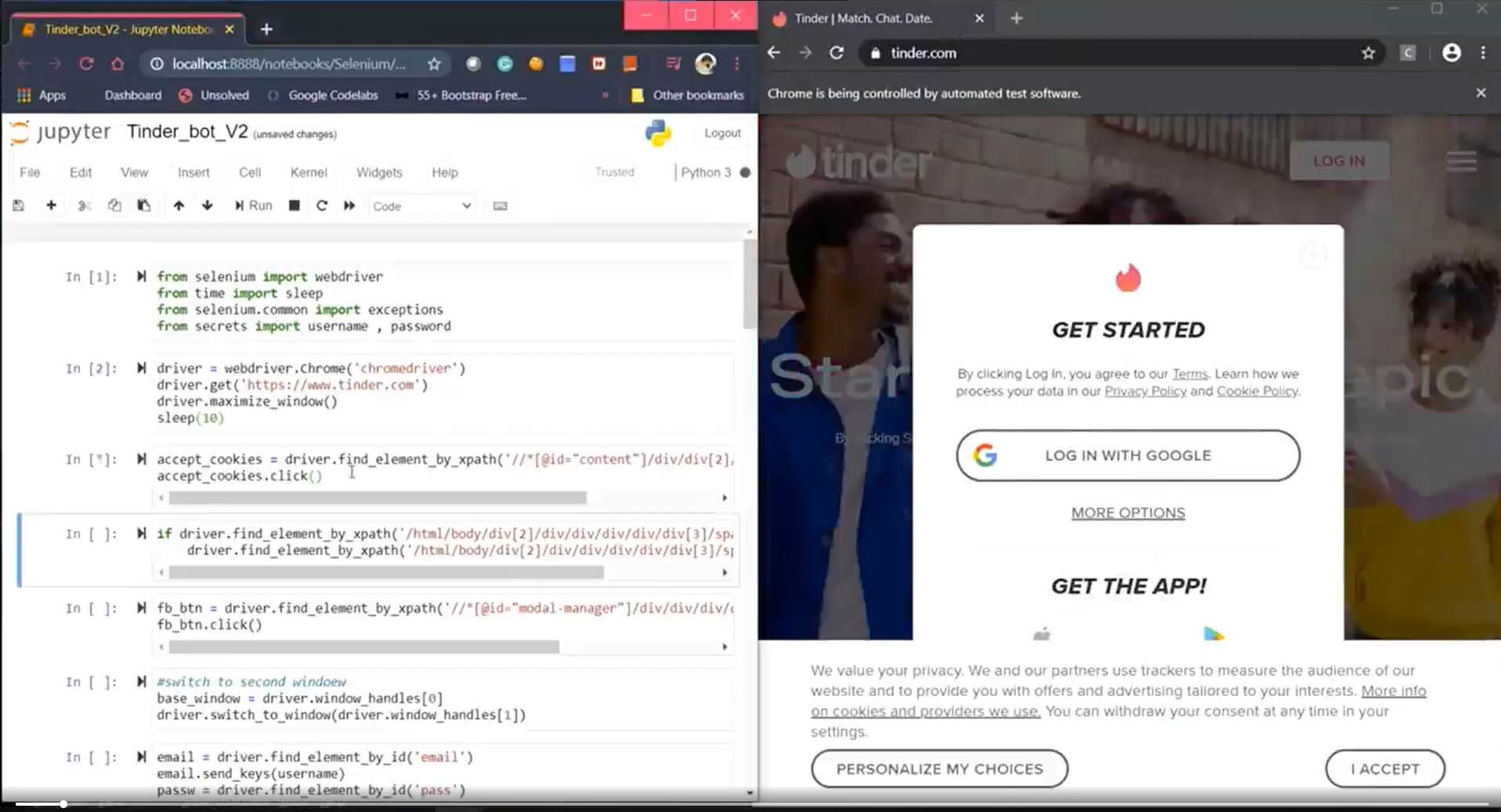Click the Jupyter logo
Viewport: 1501px width, 812px height.
tap(60, 132)
